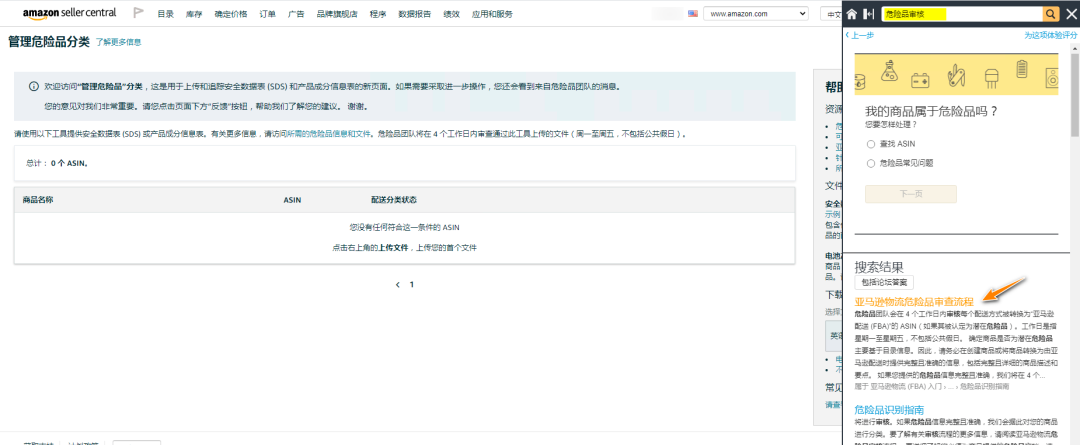
Task: Click the help panel search input field
Action: pyautogui.click(x=962, y=14)
